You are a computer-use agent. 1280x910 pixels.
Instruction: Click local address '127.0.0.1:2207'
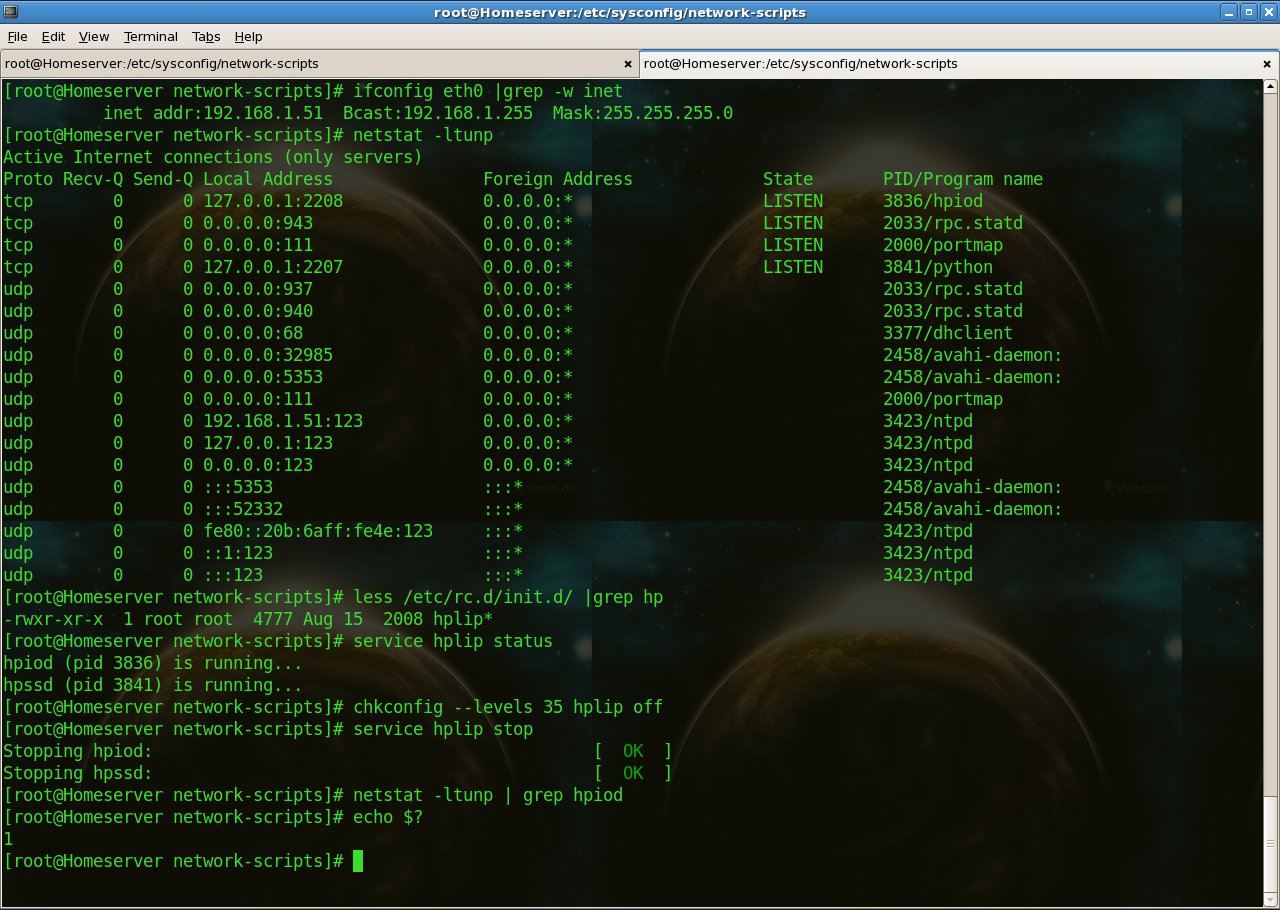click(273, 267)
